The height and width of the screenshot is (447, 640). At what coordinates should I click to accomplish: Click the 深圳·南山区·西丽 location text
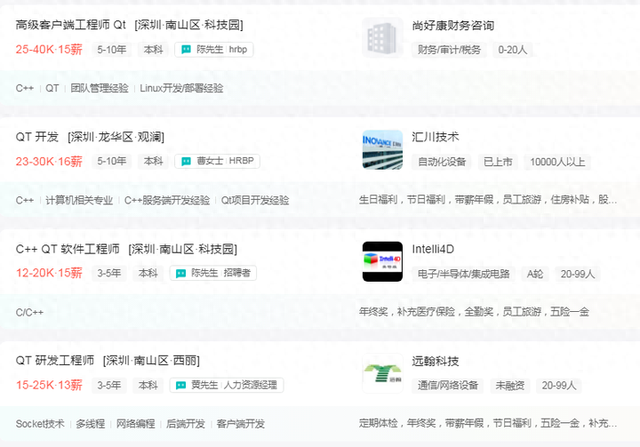151,361
